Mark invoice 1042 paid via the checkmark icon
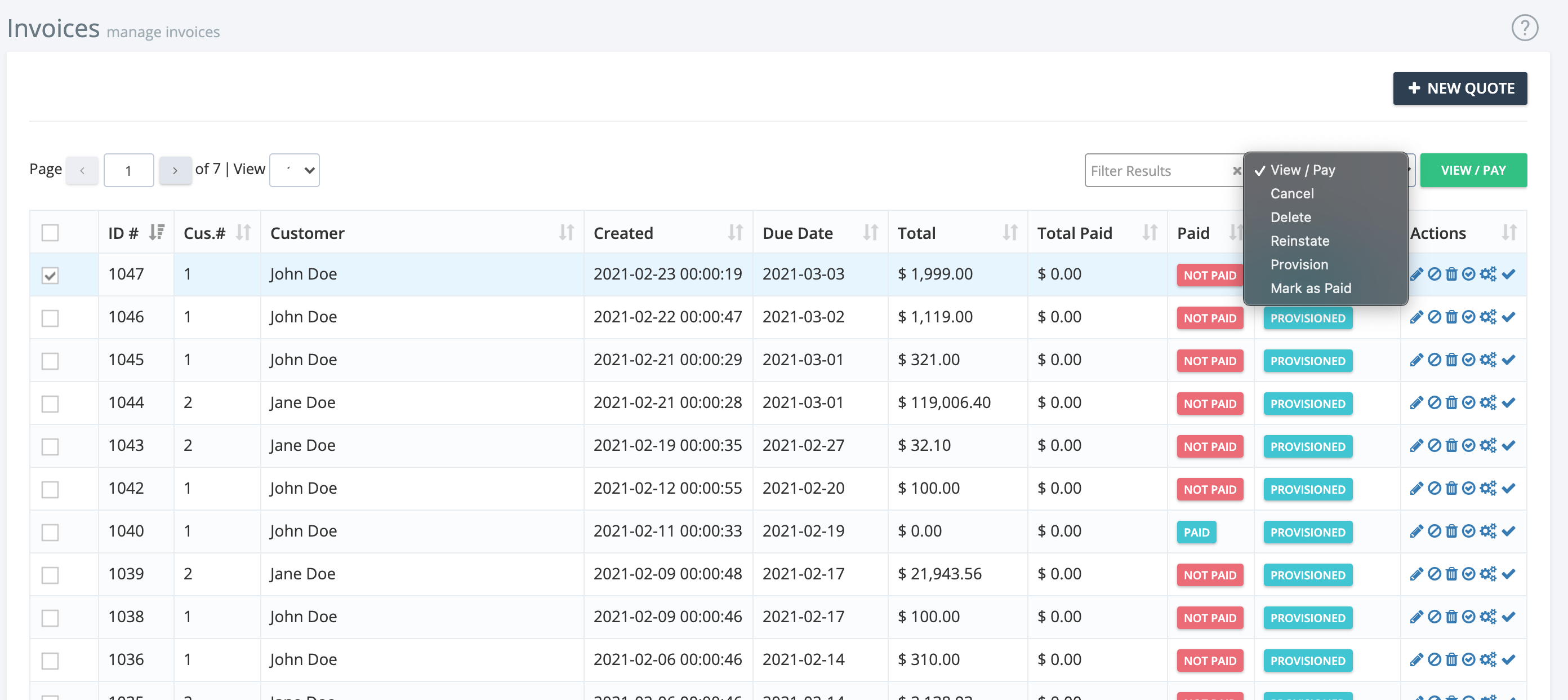Screen dimensions: 1568x700 (x=1508, y=488)
